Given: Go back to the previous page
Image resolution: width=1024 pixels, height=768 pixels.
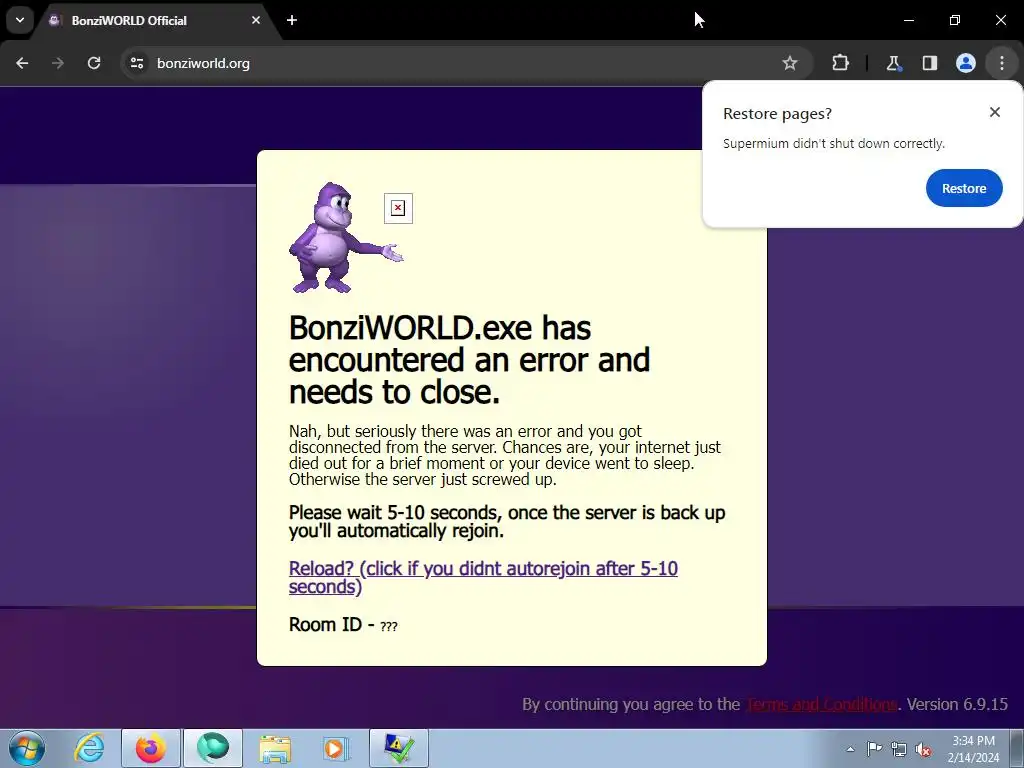Looking at the screenshot, I should coord(22,63).
